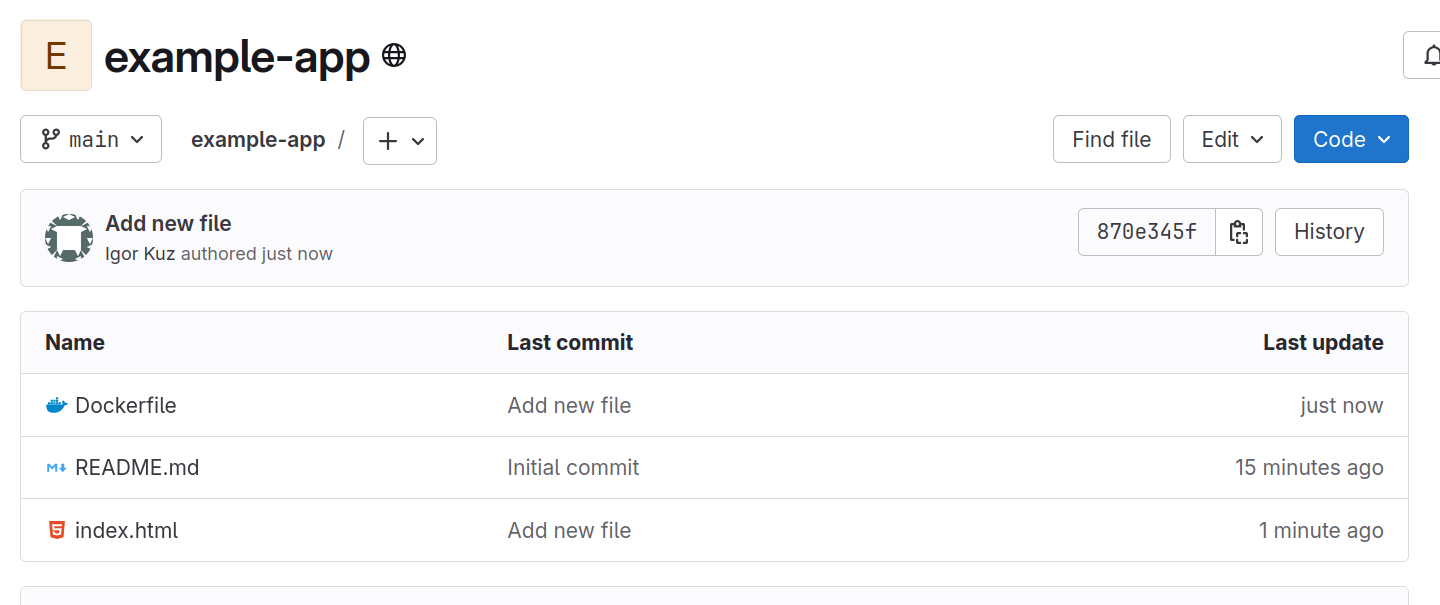The image size is (1440, 605).
Task: View commit History
Action: 1329,232
